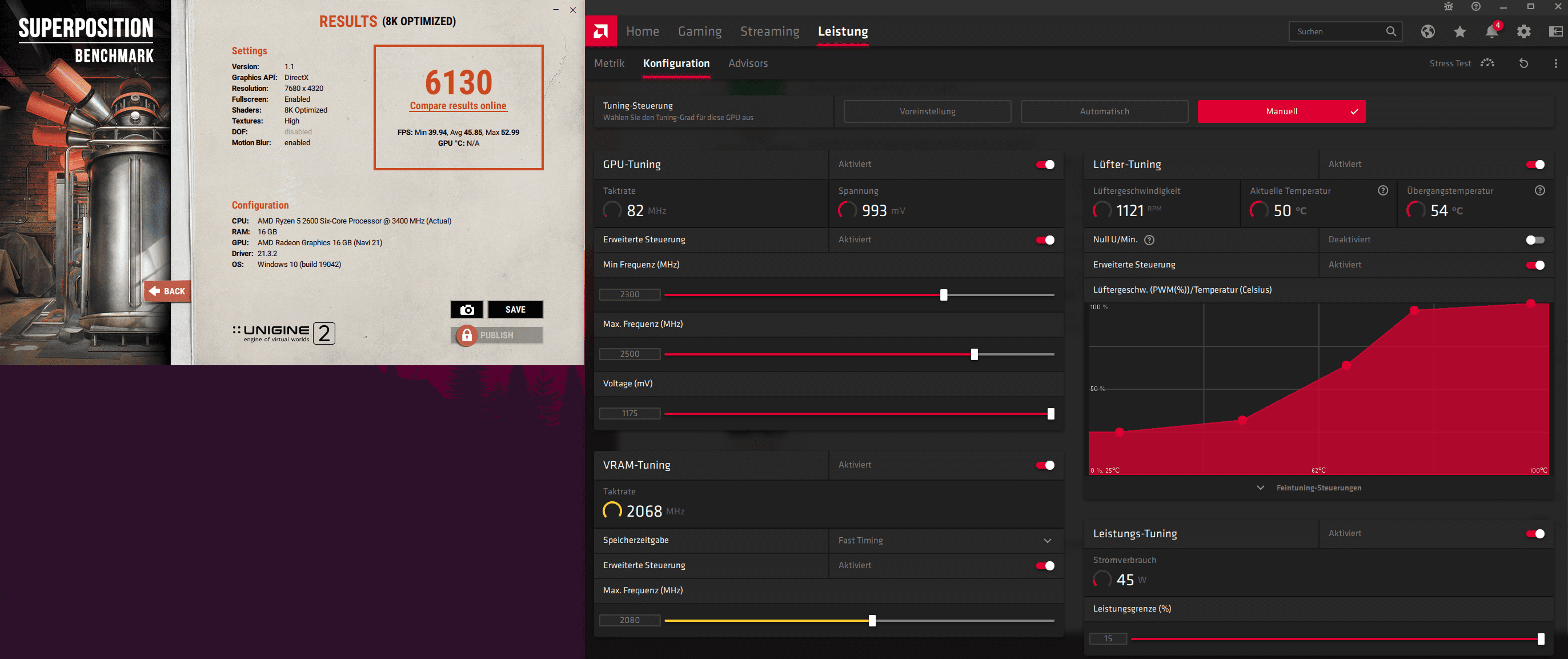Take screenshot with camera button in Superposition
Image resolution: width=1568 pixels, height=659 pixels.
pos(467,309)
